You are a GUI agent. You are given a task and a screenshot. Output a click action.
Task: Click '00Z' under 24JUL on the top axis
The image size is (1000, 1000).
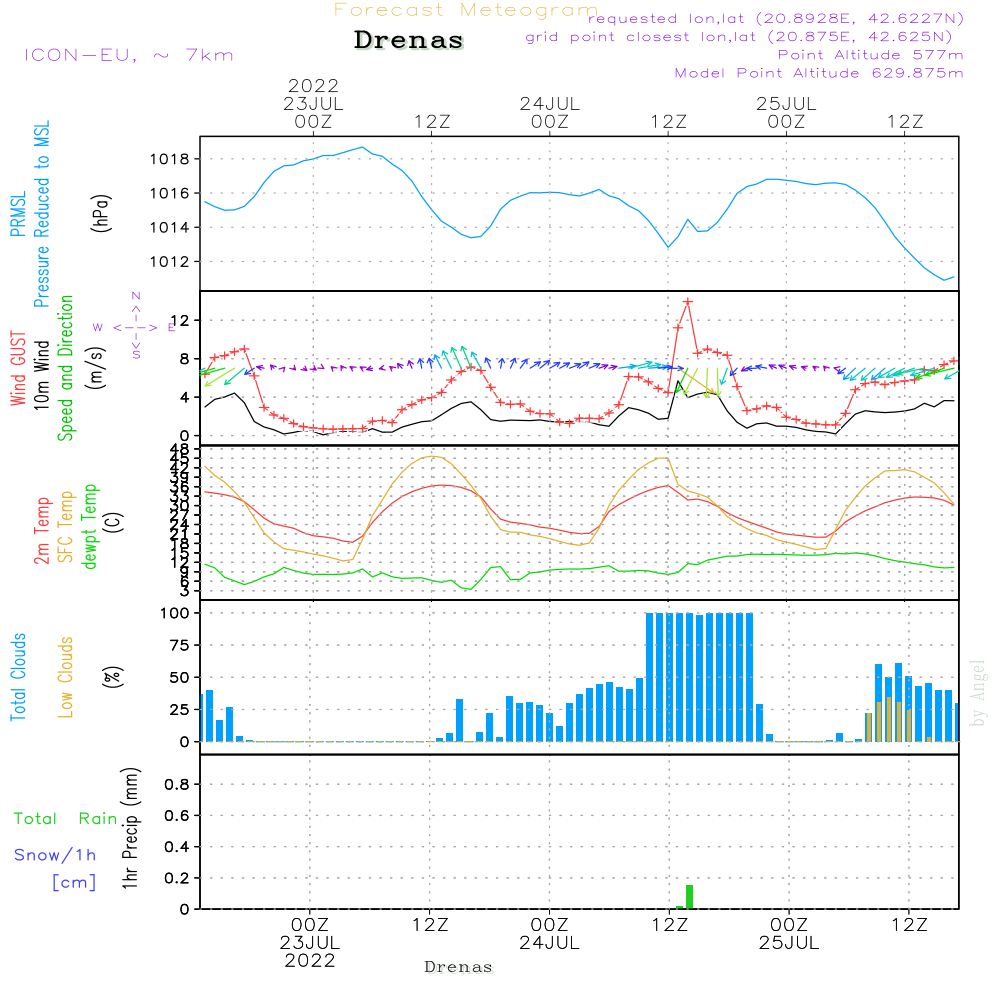[550, 121]
